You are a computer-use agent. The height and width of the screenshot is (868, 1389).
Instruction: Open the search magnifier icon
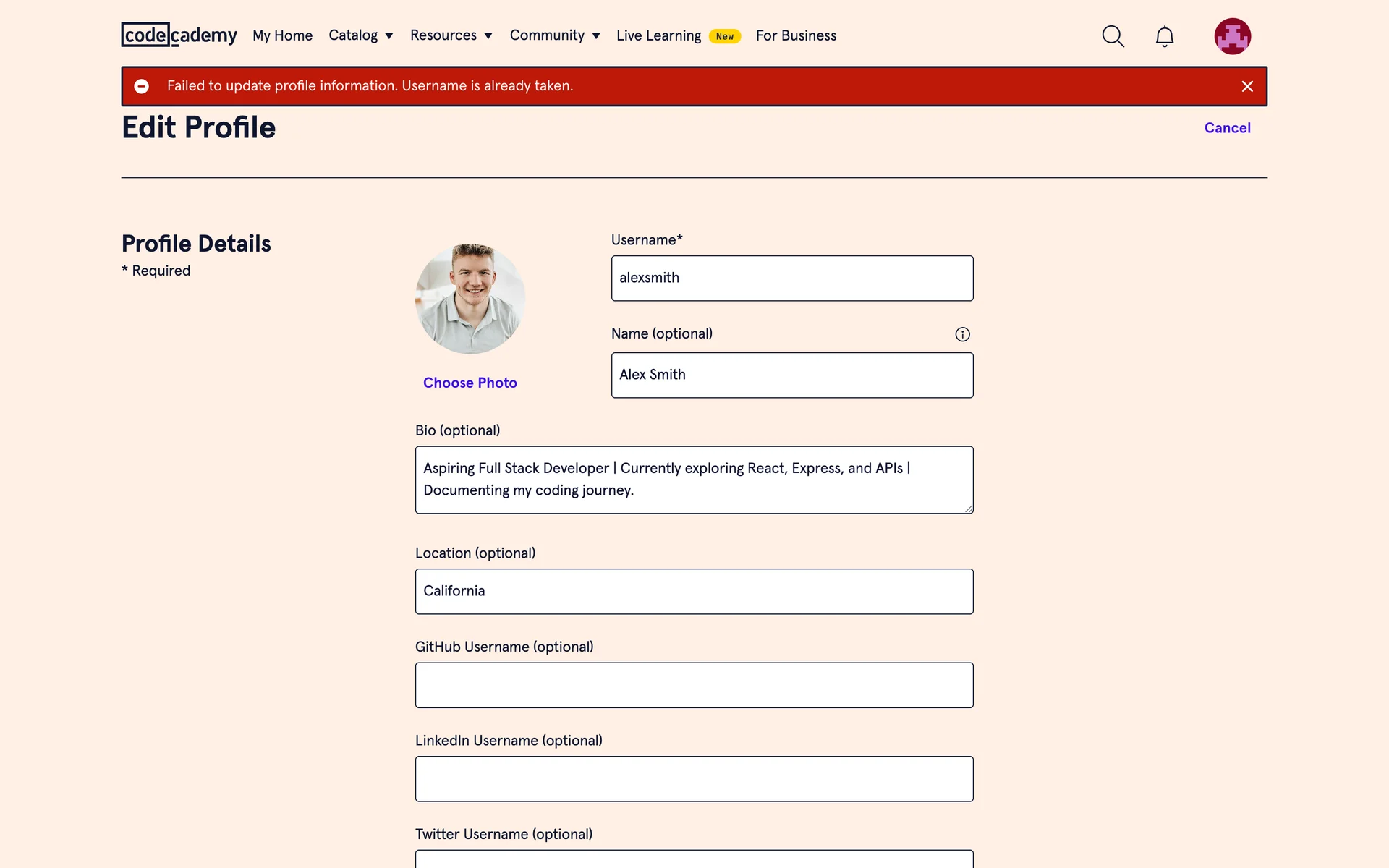pos(1113,36)
